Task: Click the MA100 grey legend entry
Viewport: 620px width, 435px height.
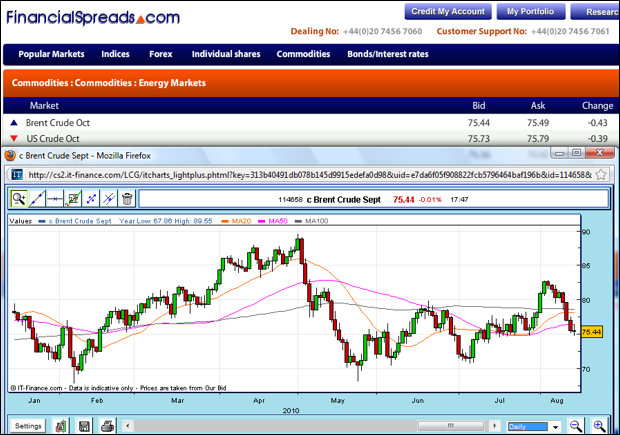Action: coord(312,221)
